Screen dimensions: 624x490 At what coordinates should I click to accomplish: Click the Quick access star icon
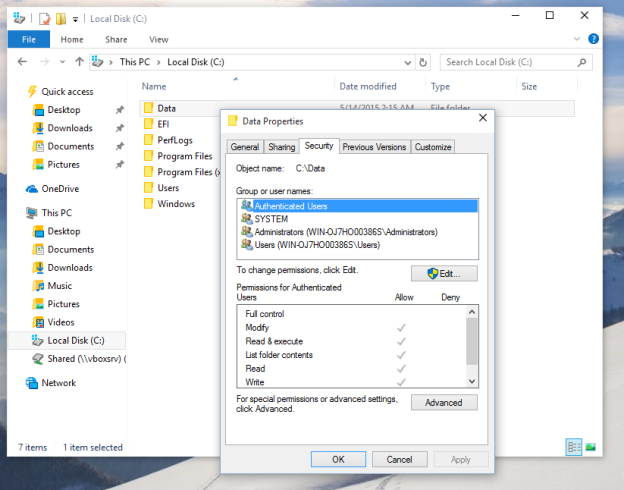coord(32,91)
